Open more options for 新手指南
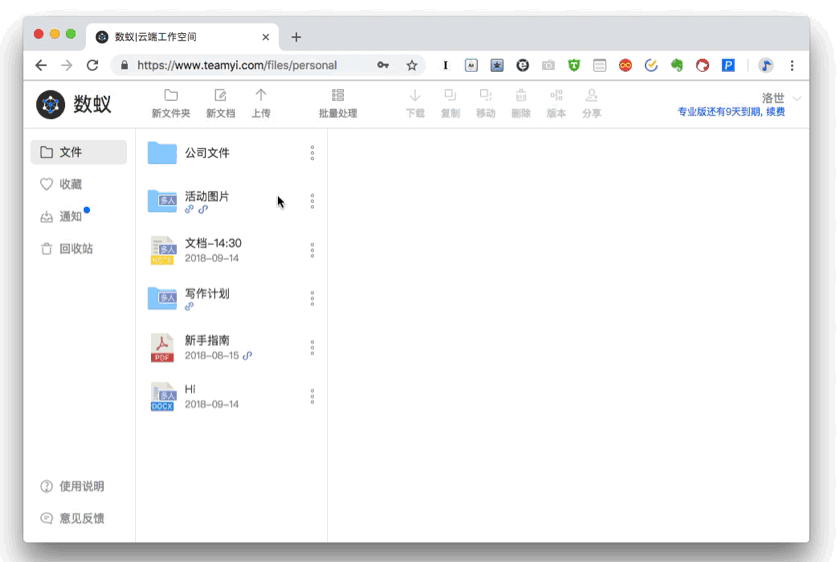 coord(312,347)
